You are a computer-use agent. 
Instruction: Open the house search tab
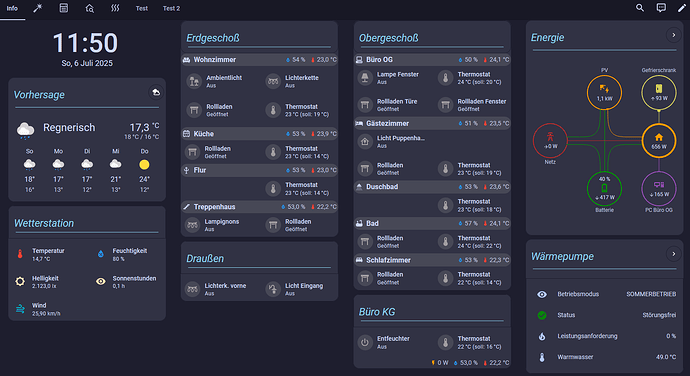89,8
